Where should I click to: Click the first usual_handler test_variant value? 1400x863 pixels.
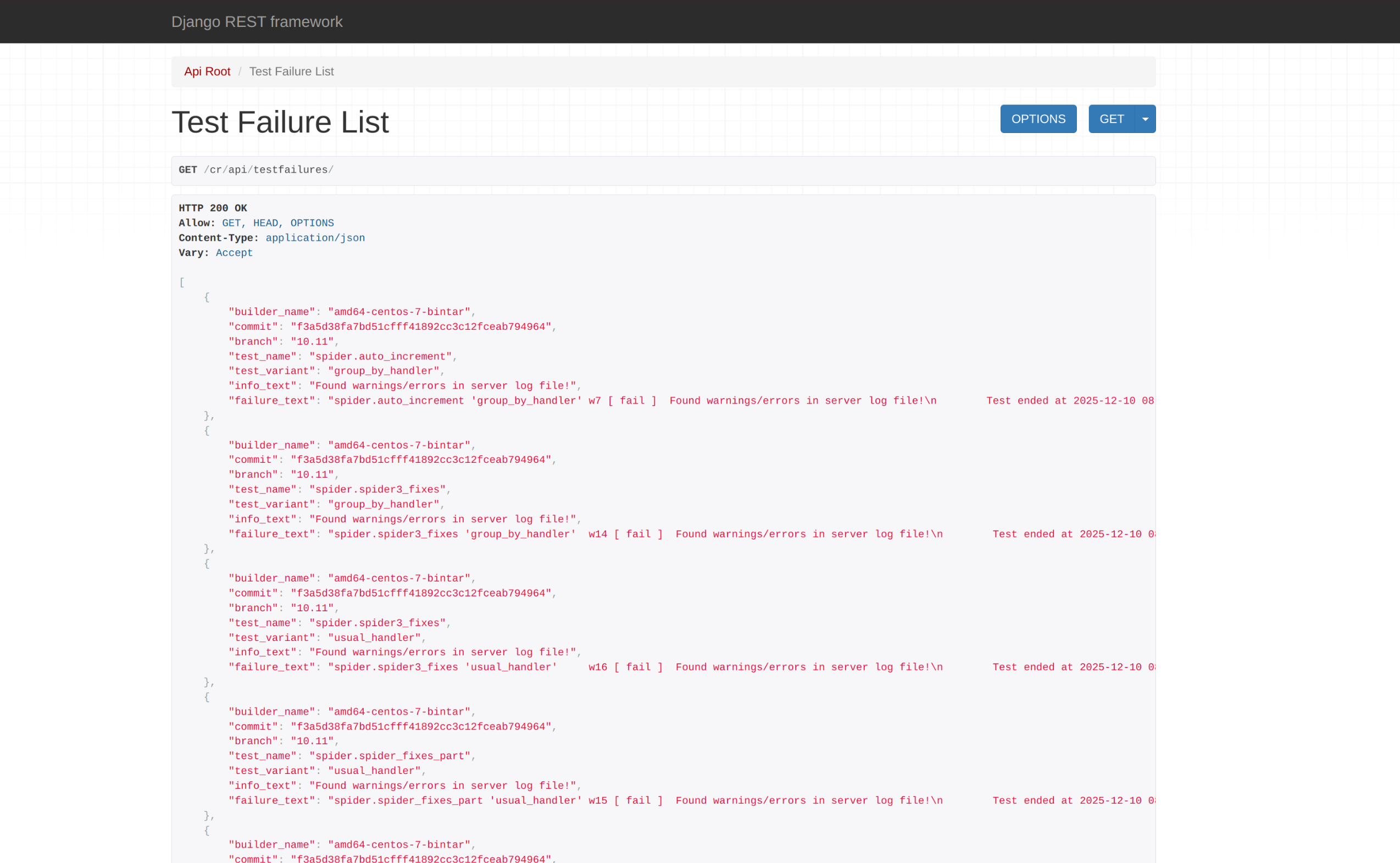(374, 638)
